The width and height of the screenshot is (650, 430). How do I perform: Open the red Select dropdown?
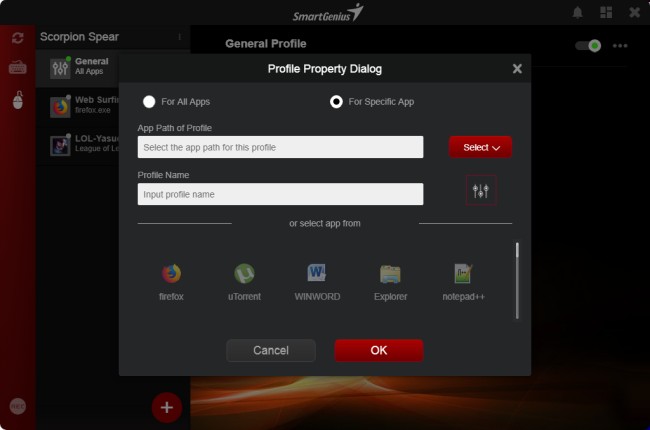[x=480, y=147]
